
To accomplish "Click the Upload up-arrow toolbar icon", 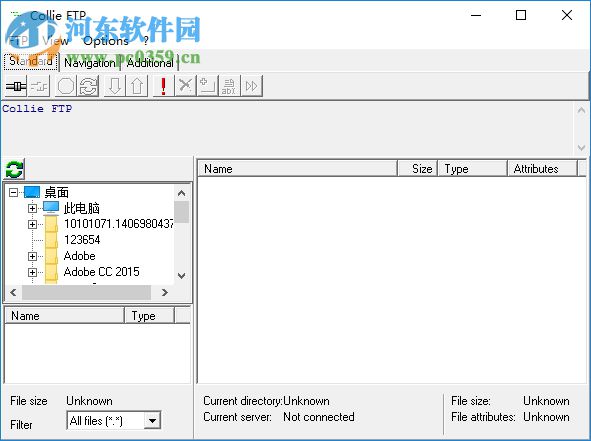I will [137, 86].
